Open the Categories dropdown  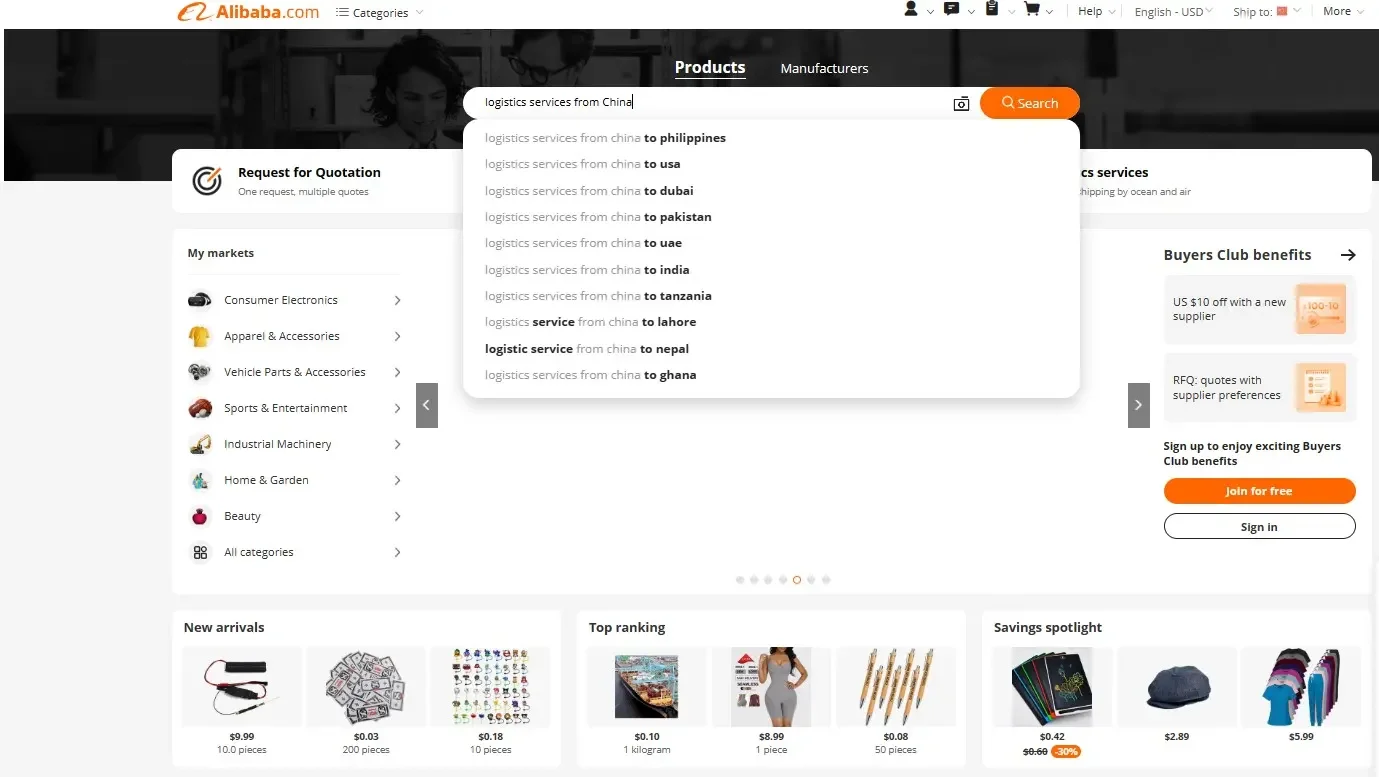(378, 13)
